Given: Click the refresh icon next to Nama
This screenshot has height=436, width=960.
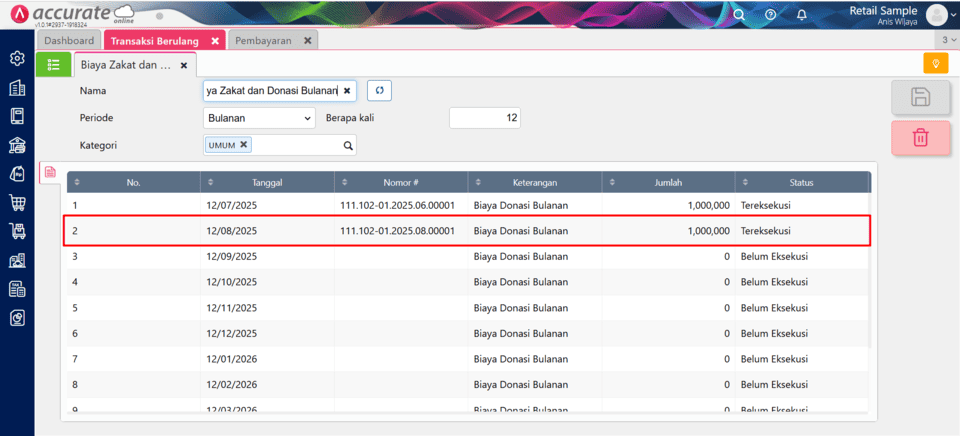Looking at the screenshot, I should click(x=380, y=91).
